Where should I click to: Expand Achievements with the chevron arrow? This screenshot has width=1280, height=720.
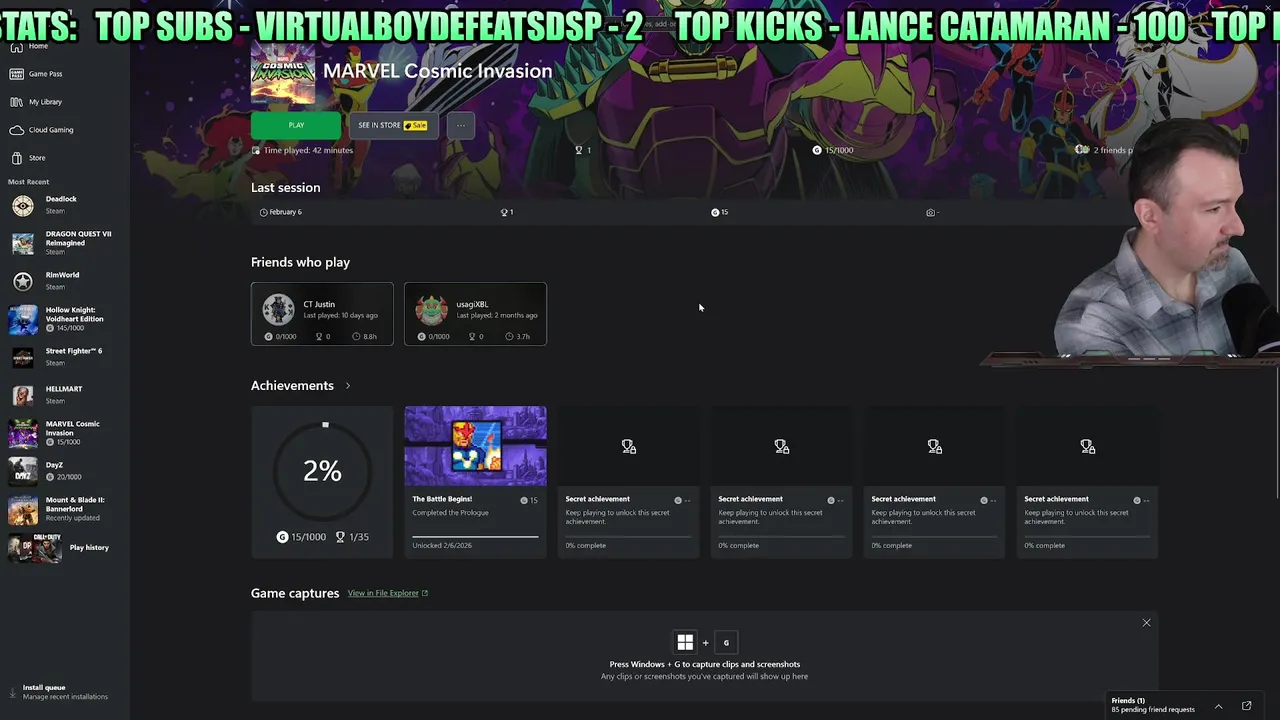pyautogui.click(x=348, y=386)
